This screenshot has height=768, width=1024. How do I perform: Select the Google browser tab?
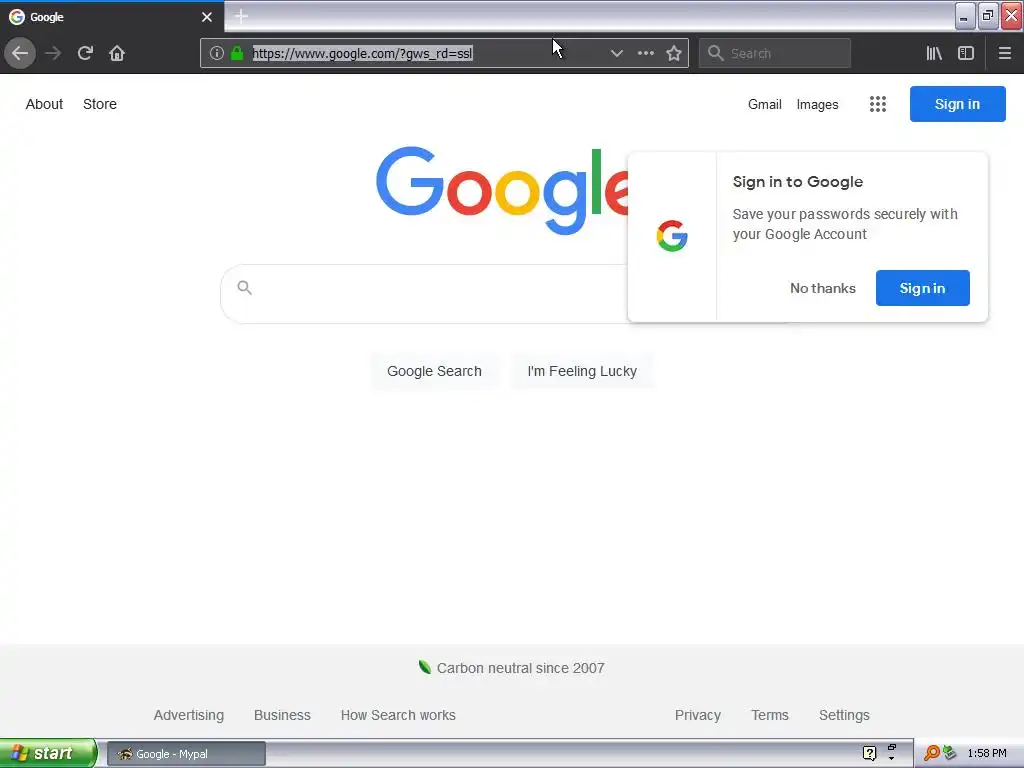(x=112, y=17)
